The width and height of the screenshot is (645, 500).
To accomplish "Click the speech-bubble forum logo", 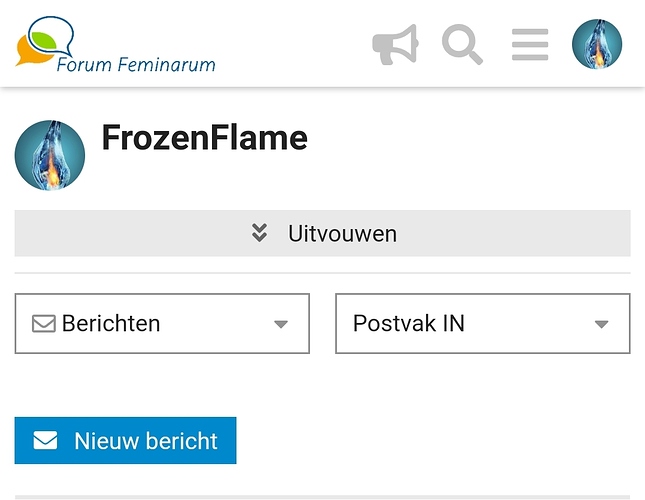I will (x=43, y=40).
